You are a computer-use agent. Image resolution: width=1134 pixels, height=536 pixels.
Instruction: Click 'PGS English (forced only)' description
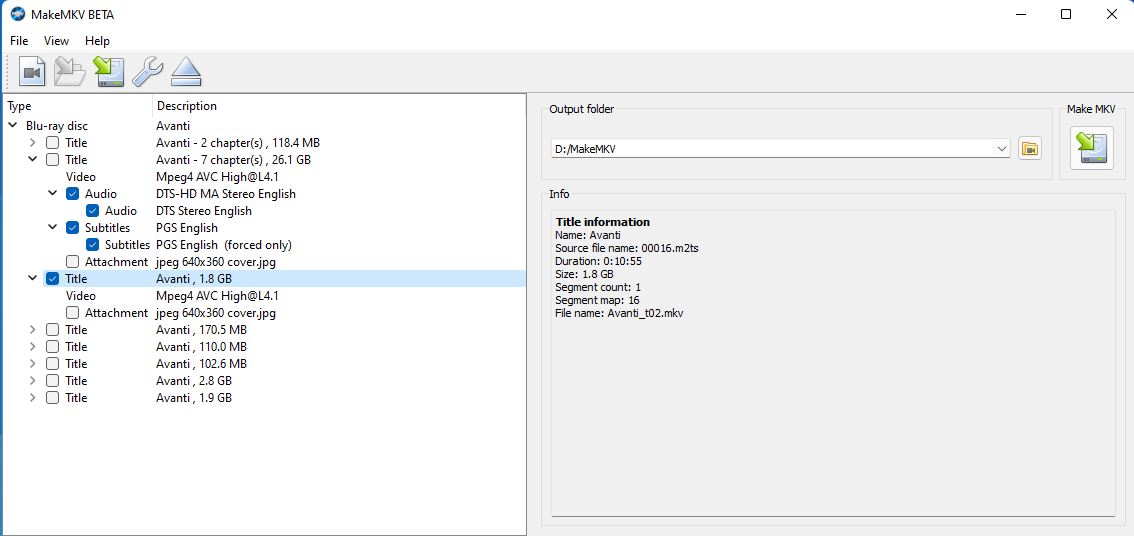pyautogui.click(x=224, y=244)
